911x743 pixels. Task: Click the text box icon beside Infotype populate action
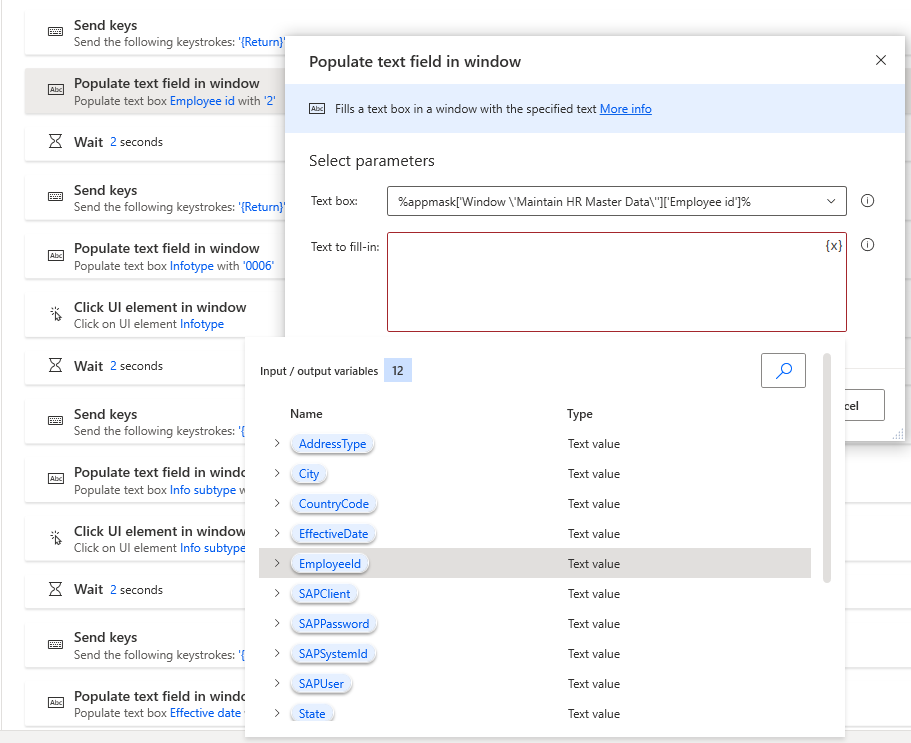[x=55, y=255]
